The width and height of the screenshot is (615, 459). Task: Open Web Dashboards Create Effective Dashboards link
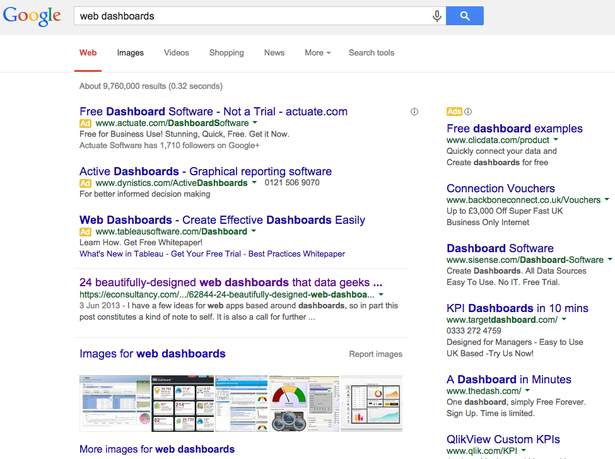pyautogui.click(x=222, y=220)
